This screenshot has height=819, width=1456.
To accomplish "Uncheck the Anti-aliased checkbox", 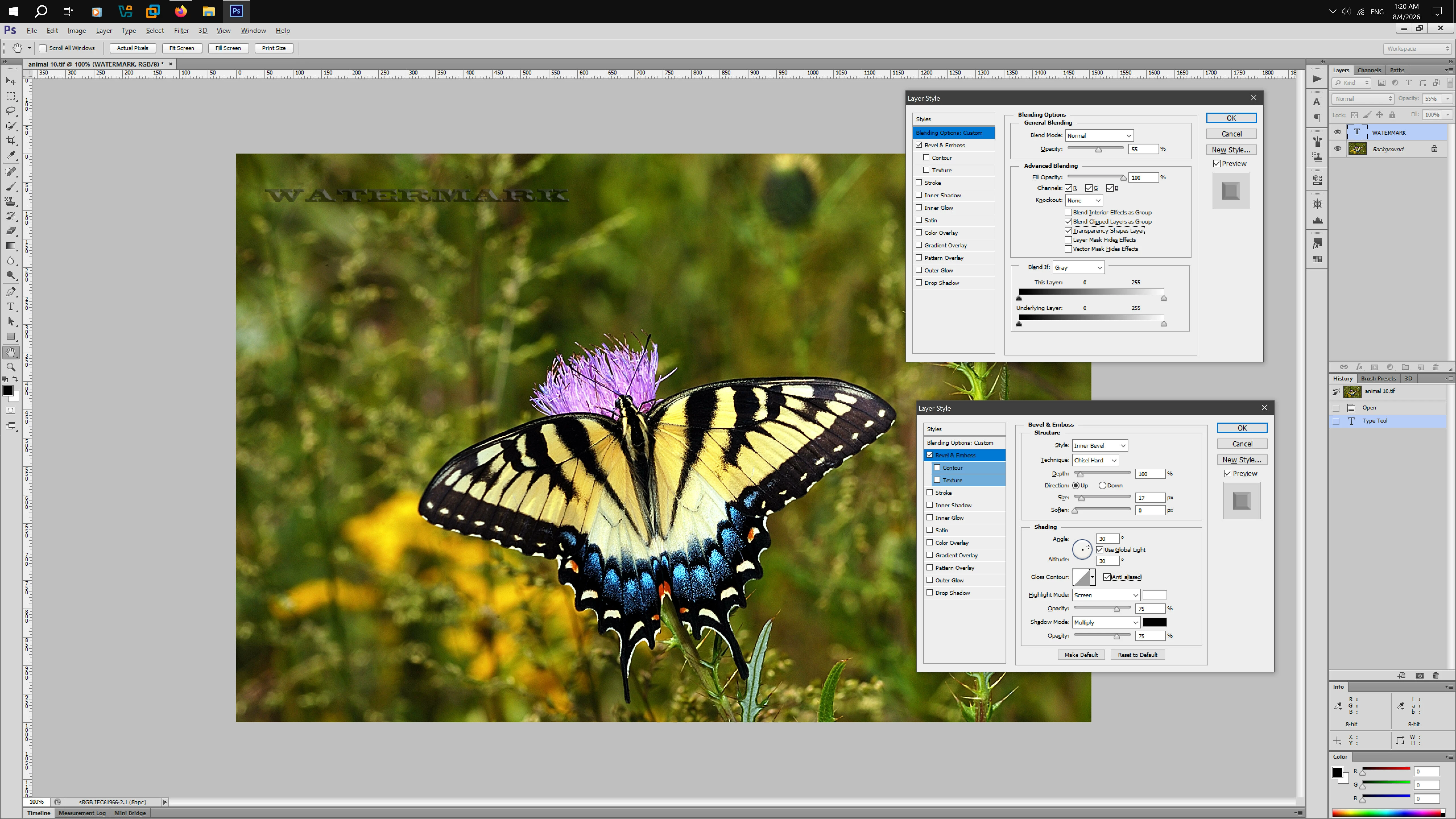I will coord(1107,577).
